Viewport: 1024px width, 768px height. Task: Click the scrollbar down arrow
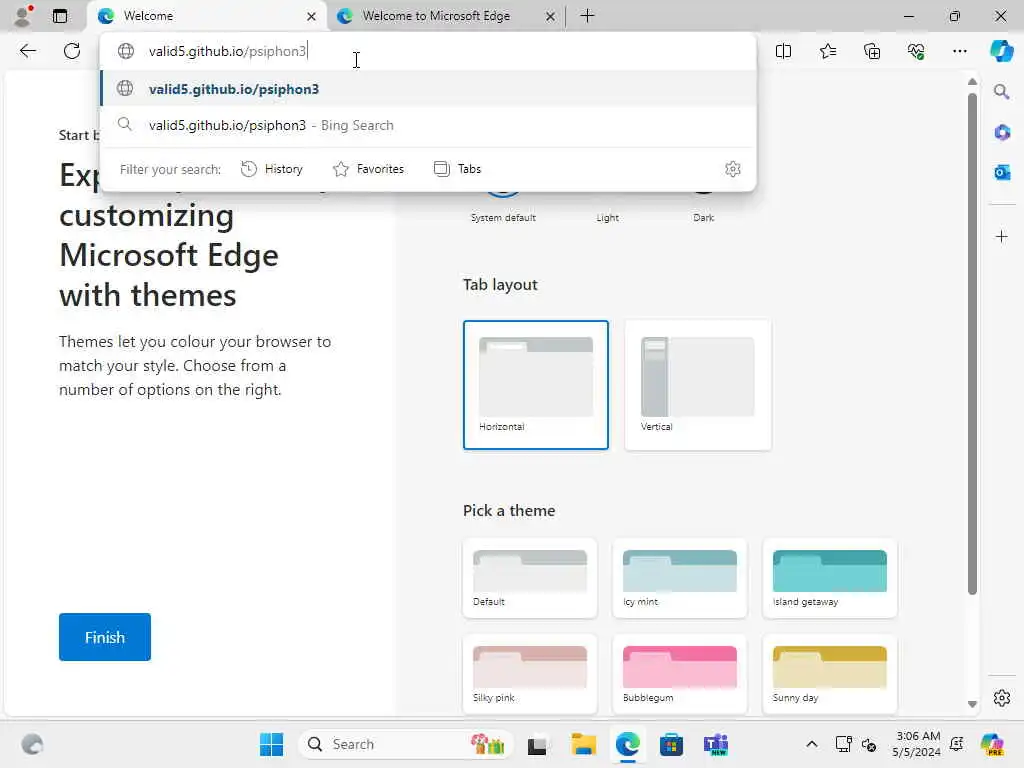(x=972, y=704)
